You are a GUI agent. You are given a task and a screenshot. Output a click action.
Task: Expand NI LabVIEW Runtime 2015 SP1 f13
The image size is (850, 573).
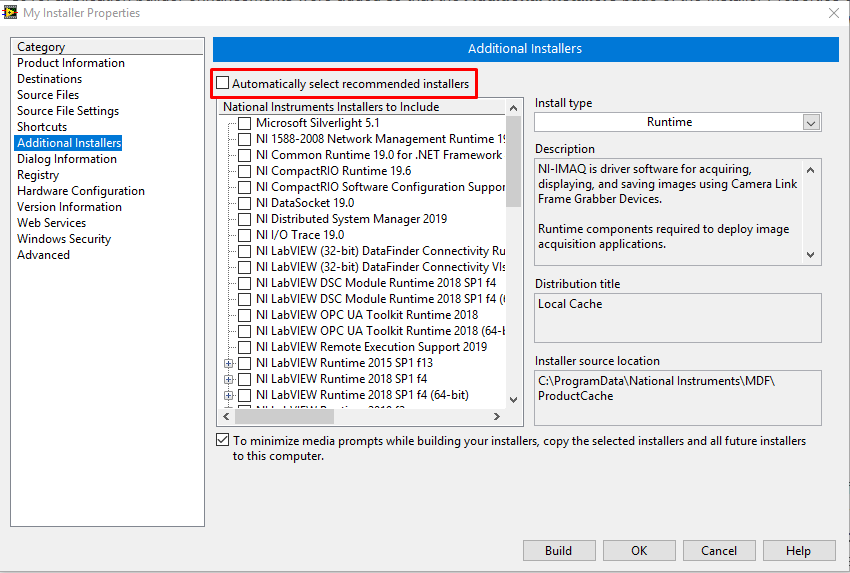point(228,363)
